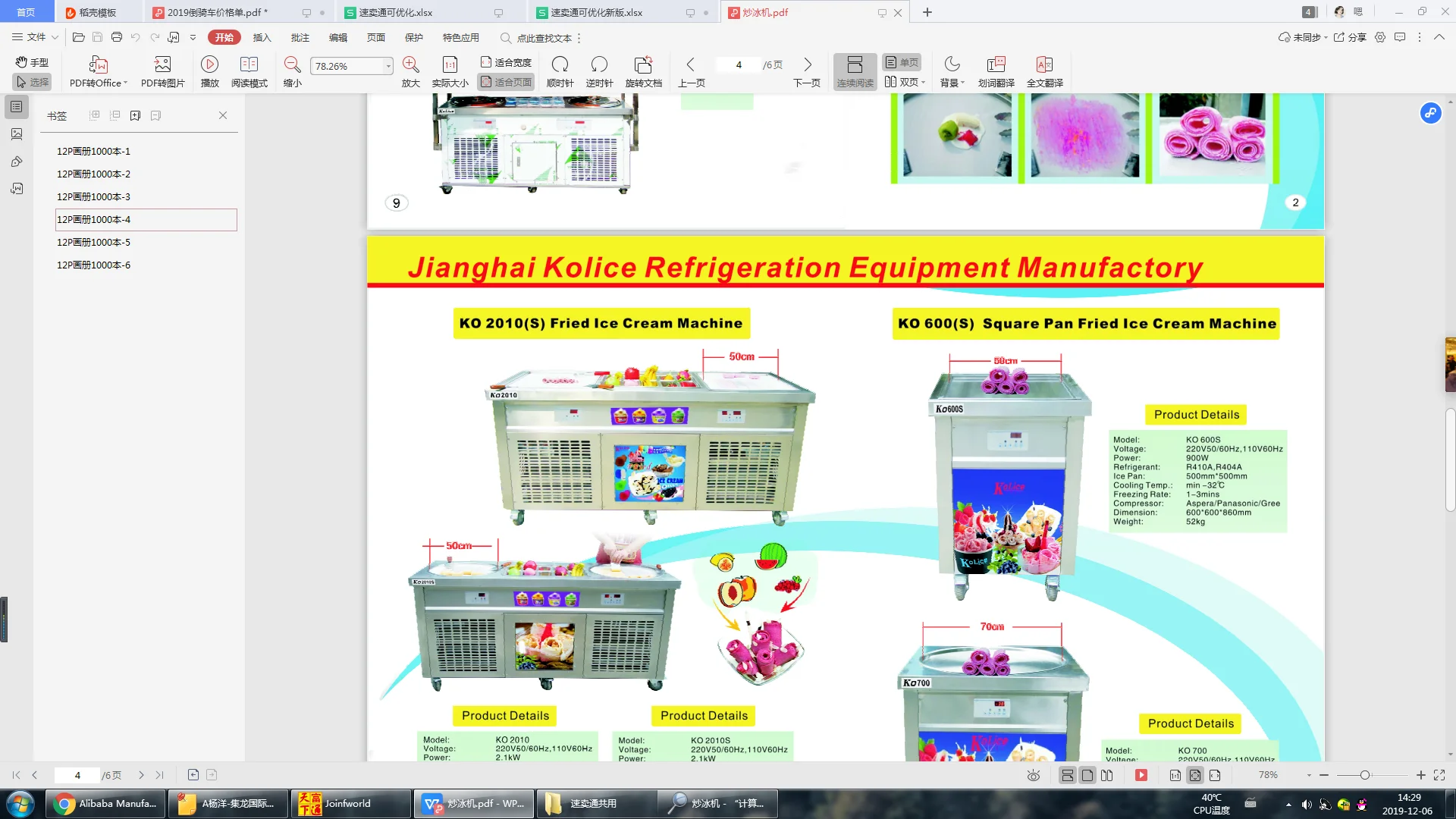Open the 保护 ribbon tab

click(413, 37)
